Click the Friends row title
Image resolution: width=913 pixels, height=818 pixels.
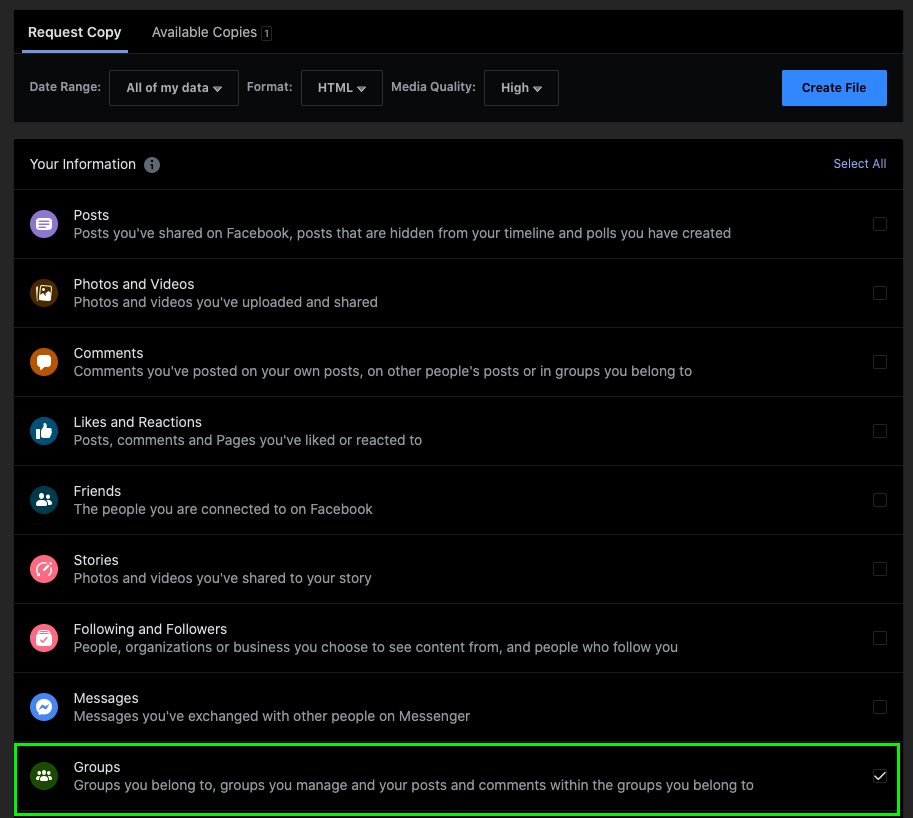pyautogui.click(x=97, y=491)
